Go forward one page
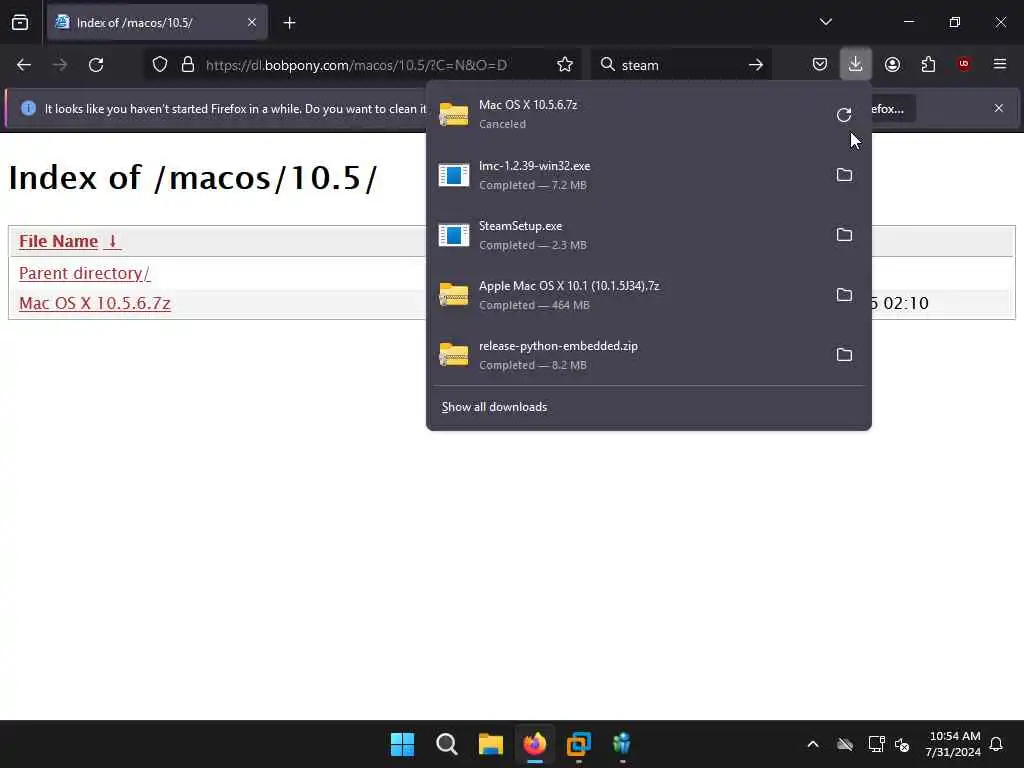1024x768 pixels. click(x=60, y=65)
